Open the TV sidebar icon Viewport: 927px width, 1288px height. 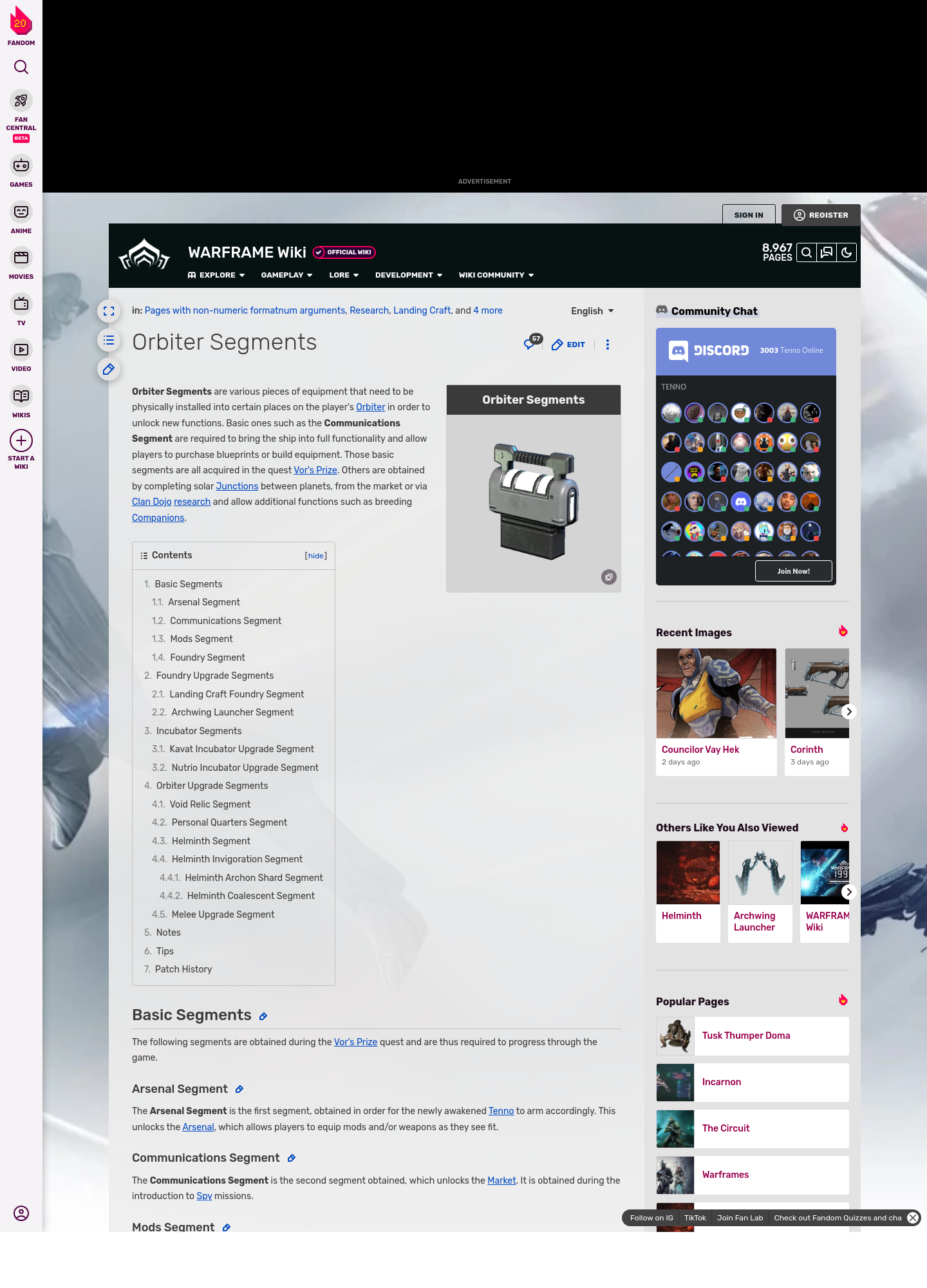[x=21, y=303]
